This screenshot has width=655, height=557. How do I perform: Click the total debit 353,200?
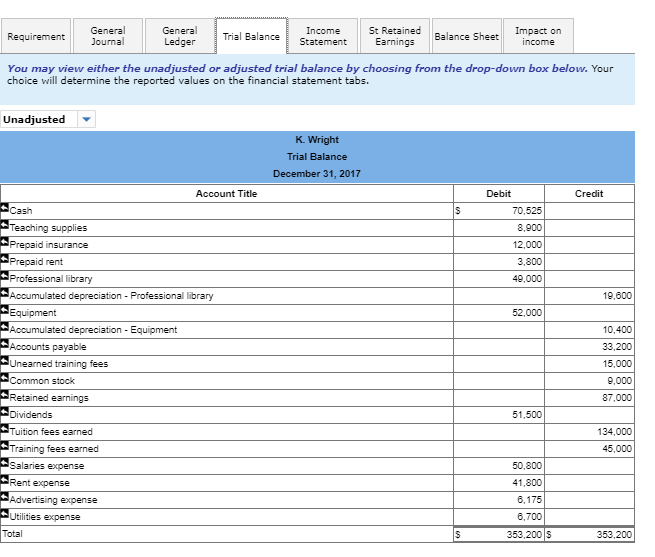pyautogui.click(x=524, y=534)
